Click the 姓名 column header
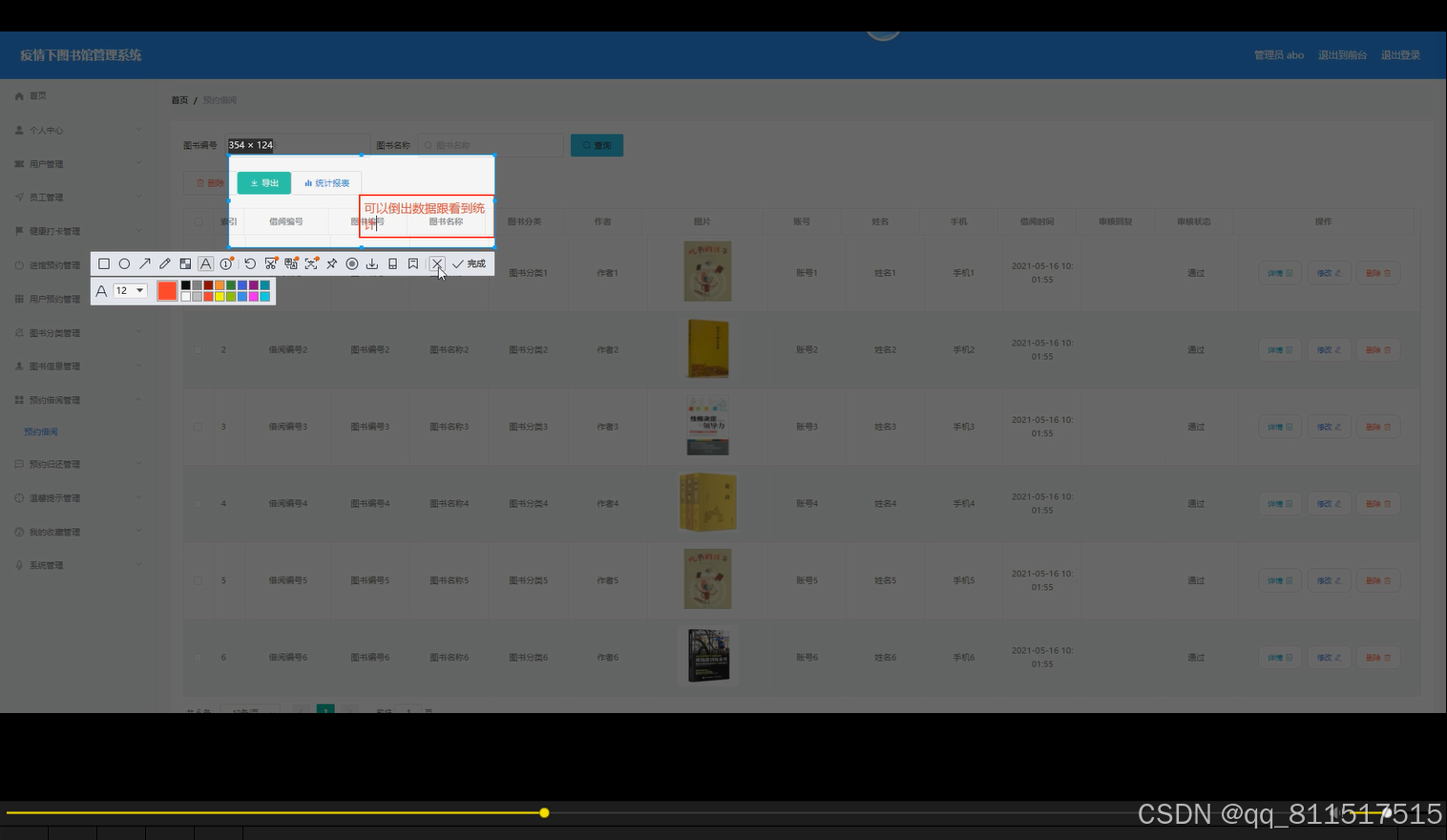This screenshot has width=1447, height=840. (x=880, y=221)
